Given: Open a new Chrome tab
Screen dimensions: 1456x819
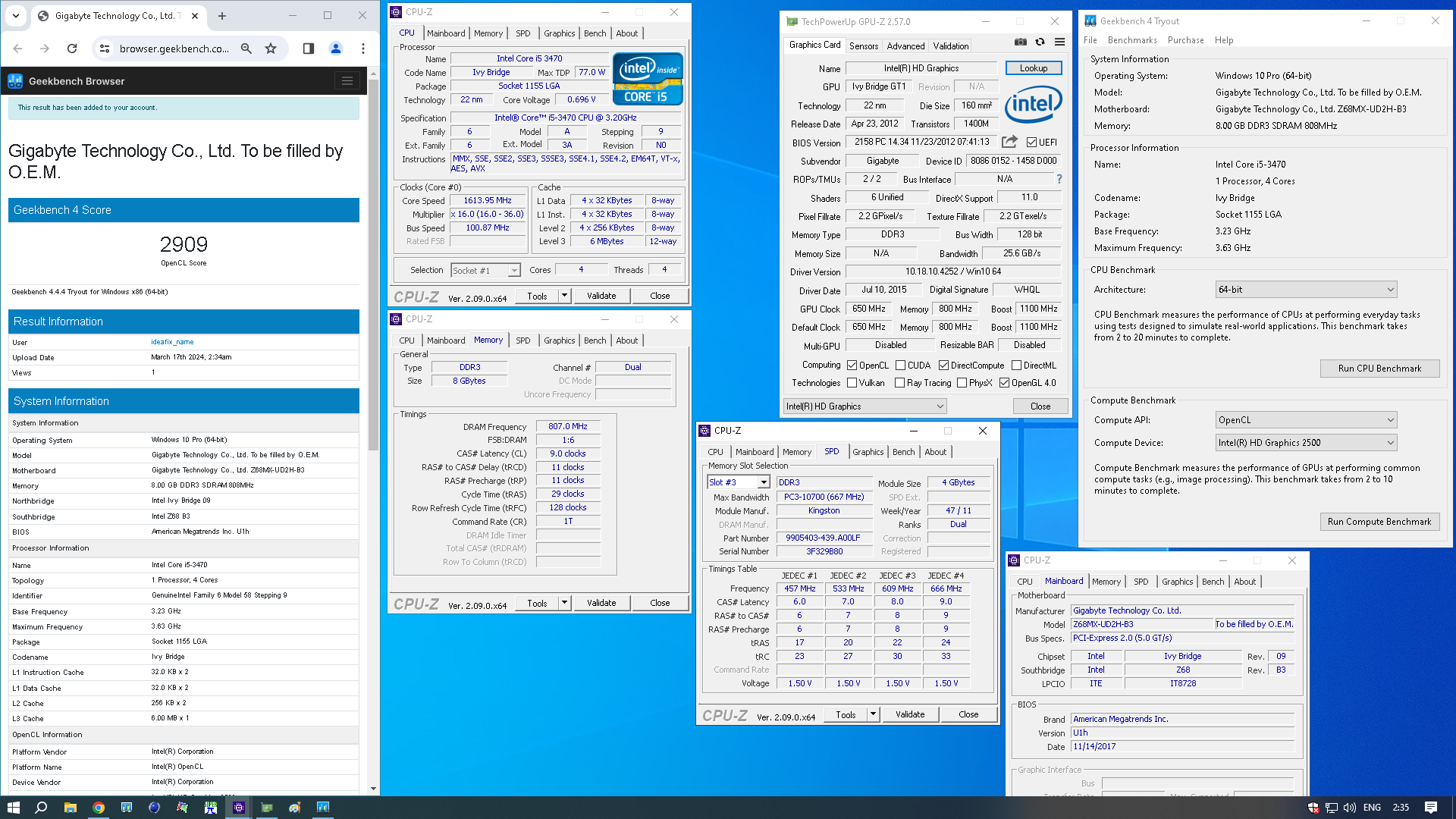Looking at the screenshot, I should point(222,15).
